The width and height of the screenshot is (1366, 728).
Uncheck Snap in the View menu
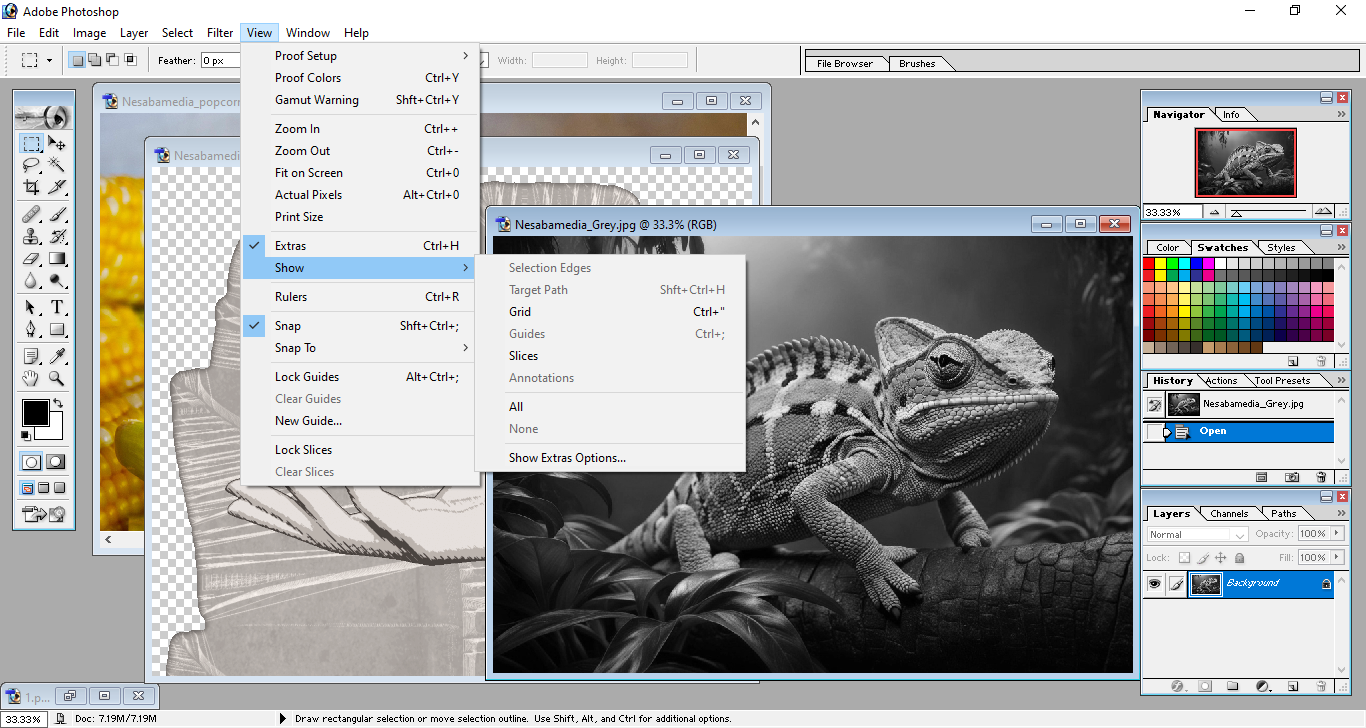pyautogui.click(x=288, y=326)
